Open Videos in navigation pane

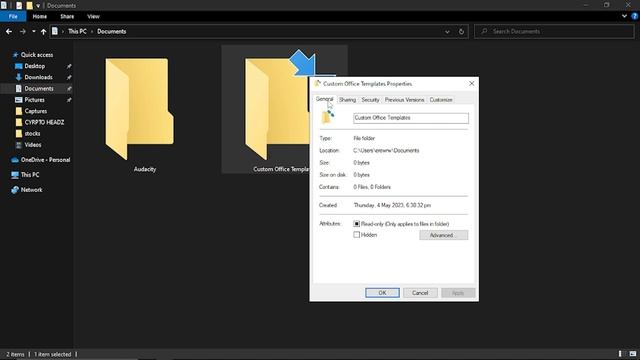click(33, 145)
